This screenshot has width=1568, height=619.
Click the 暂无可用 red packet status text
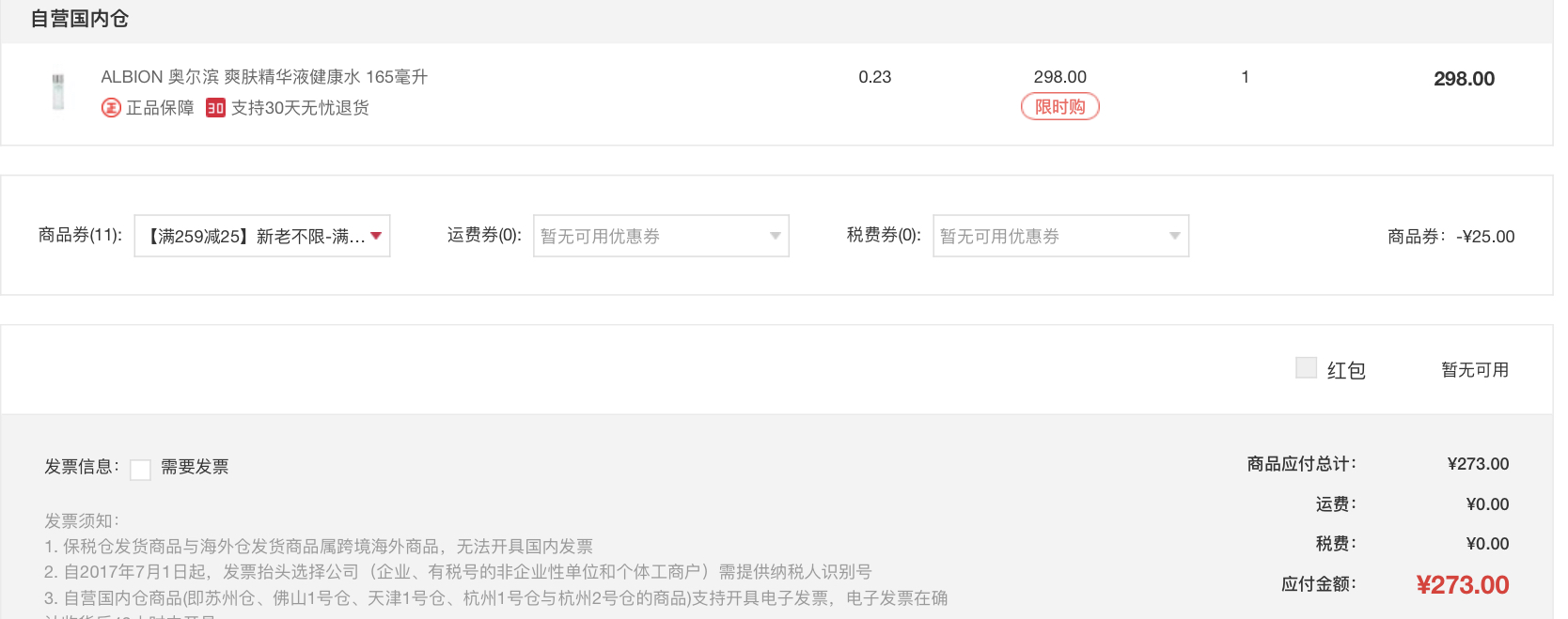coord(1475,370)
